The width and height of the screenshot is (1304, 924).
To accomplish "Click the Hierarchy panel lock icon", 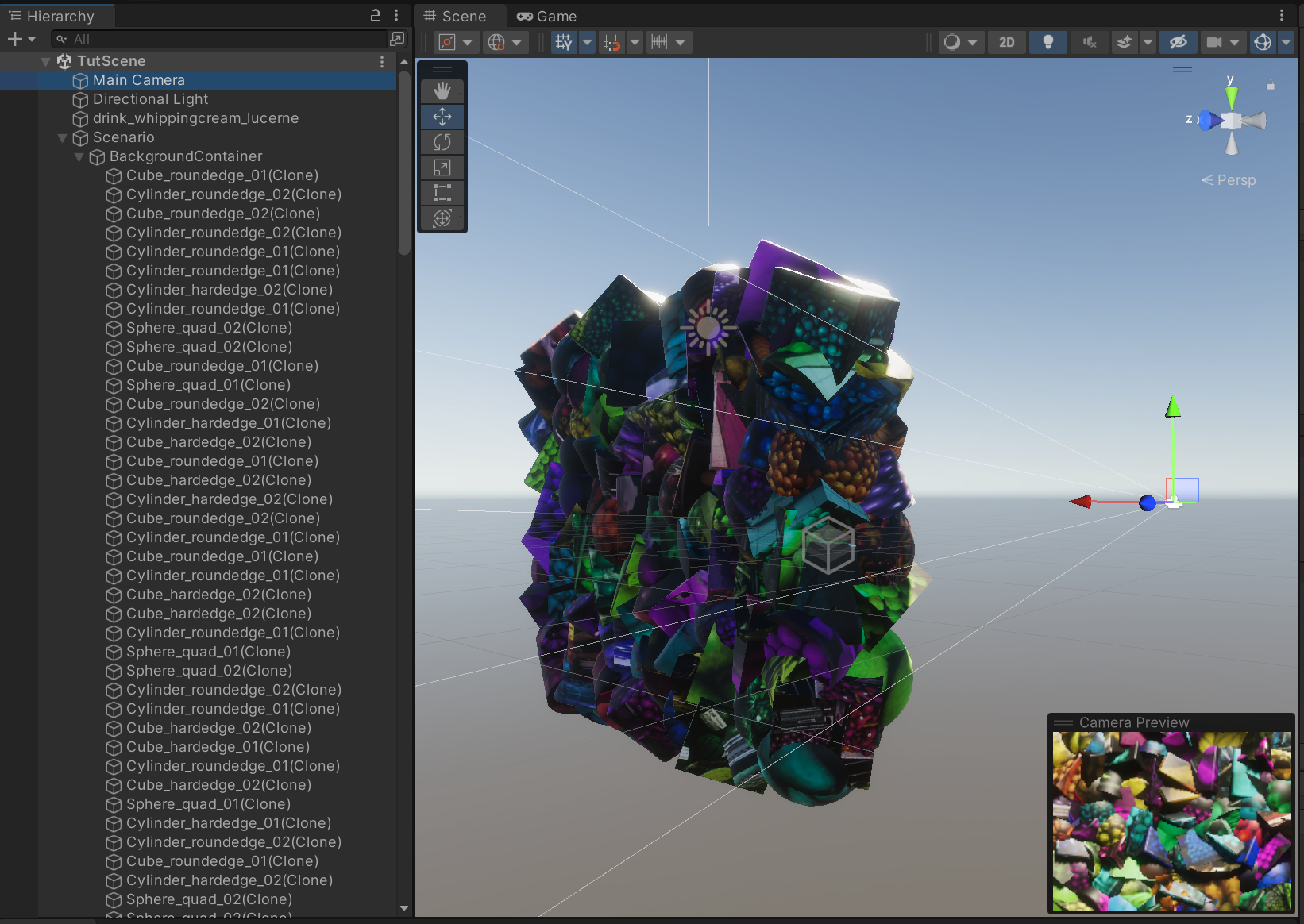I will 376,15.
